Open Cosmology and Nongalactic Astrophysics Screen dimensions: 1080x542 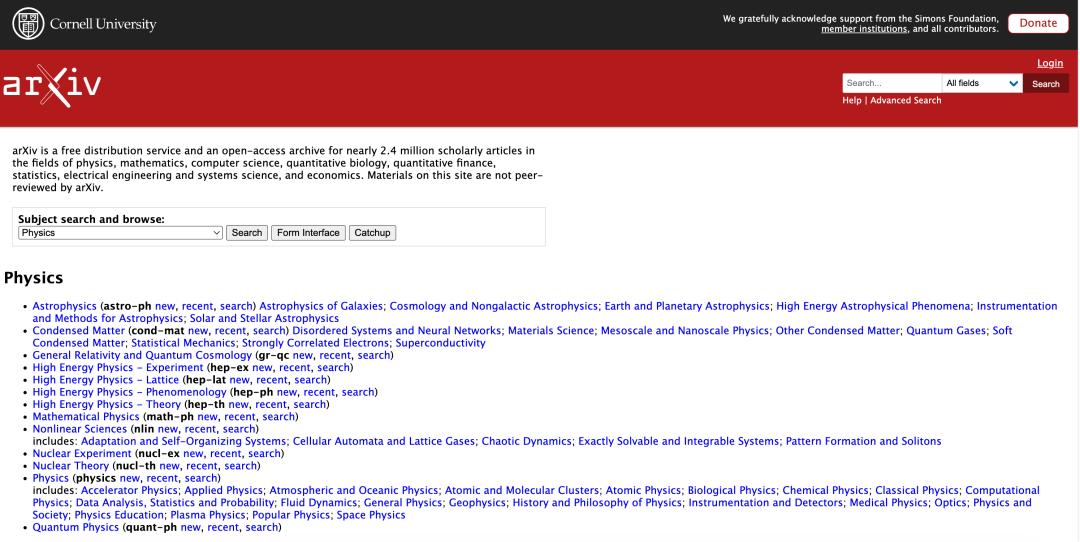493,306
